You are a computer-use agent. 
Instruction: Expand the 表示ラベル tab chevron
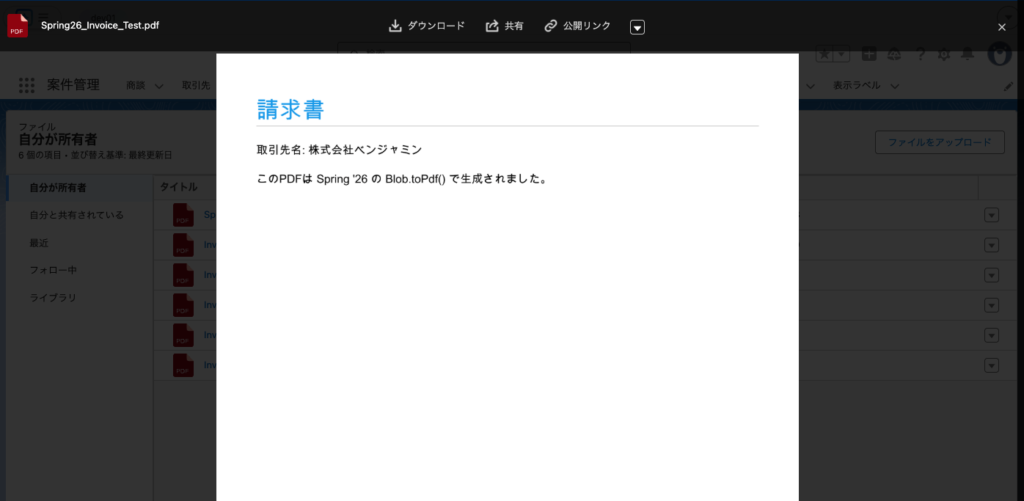pyautogui.click(x=894, y=87)
